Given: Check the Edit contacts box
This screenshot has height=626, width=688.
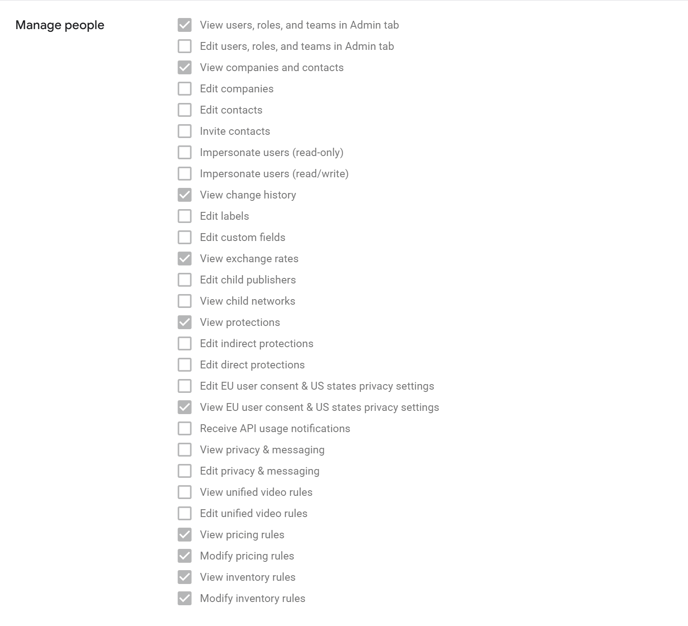Looking at the screenshot, I should tap(185, 110).
